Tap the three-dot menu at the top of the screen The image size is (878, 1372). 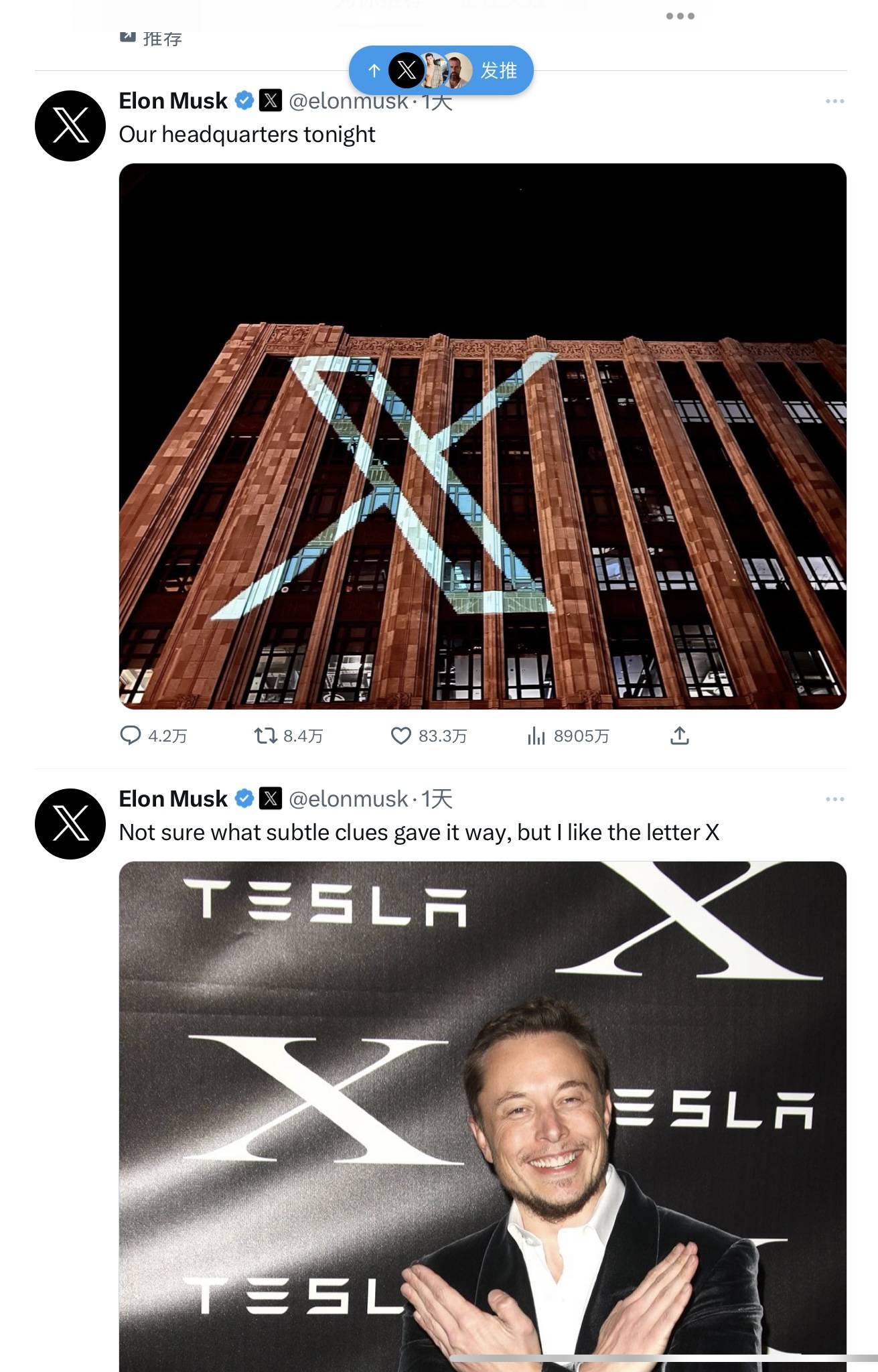point(680,16)
